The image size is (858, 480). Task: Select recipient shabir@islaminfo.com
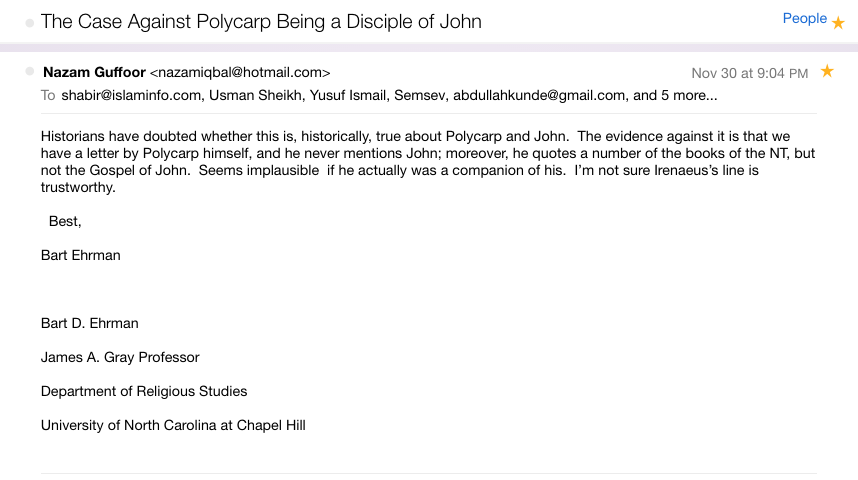pos(117,96)
